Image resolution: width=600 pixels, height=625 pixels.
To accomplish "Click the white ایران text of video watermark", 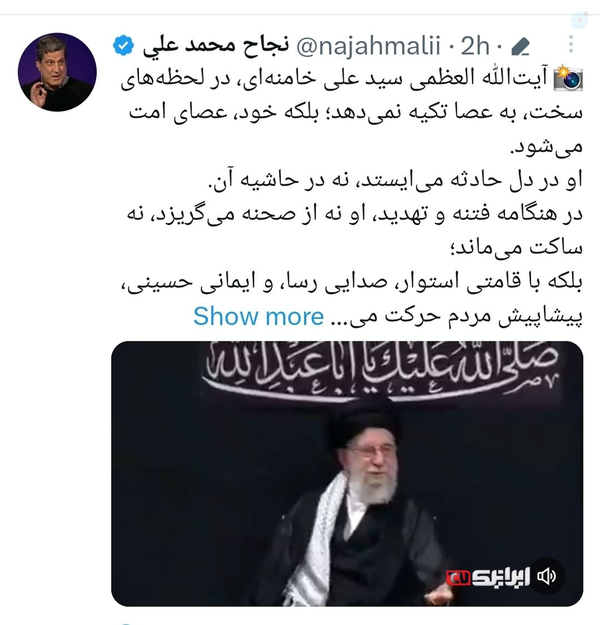I will [x=501, y=577].
